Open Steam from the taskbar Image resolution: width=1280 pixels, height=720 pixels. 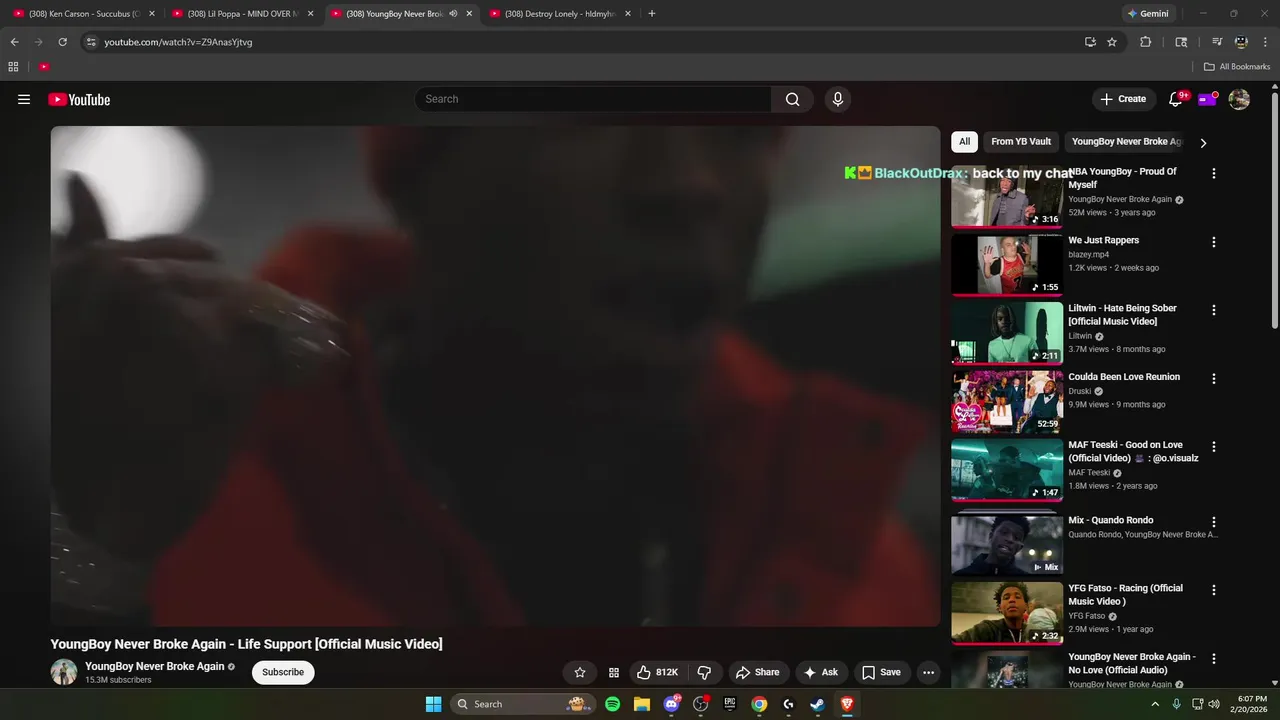point(817,704)
